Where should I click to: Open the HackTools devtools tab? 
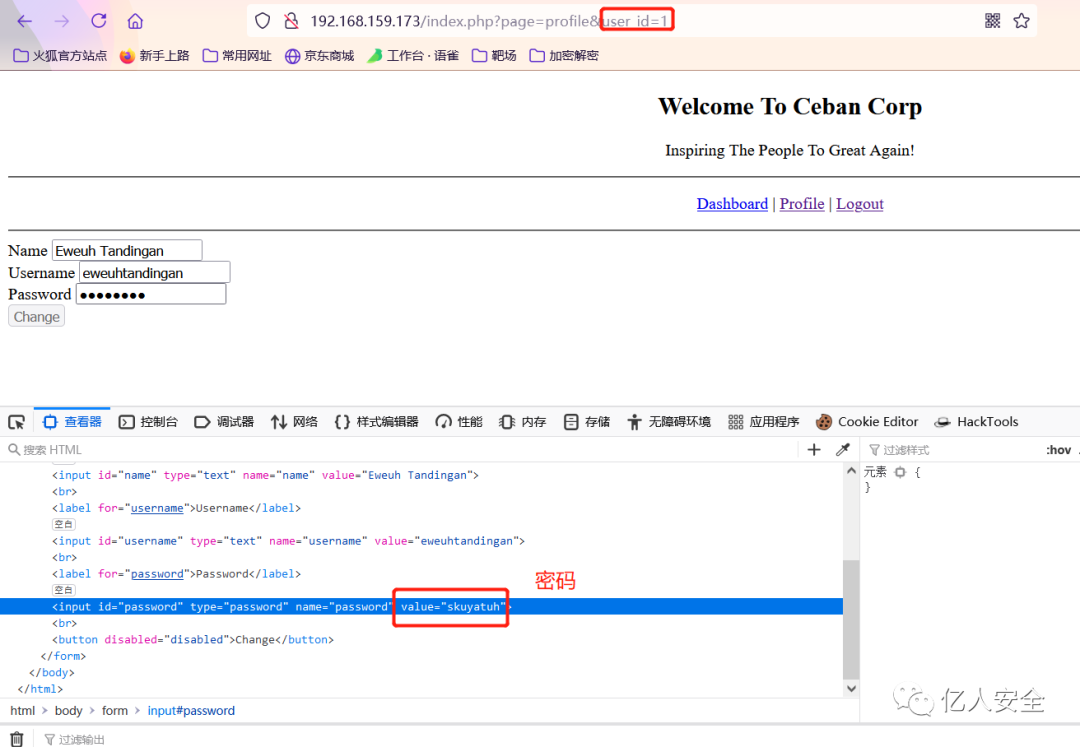976,422
